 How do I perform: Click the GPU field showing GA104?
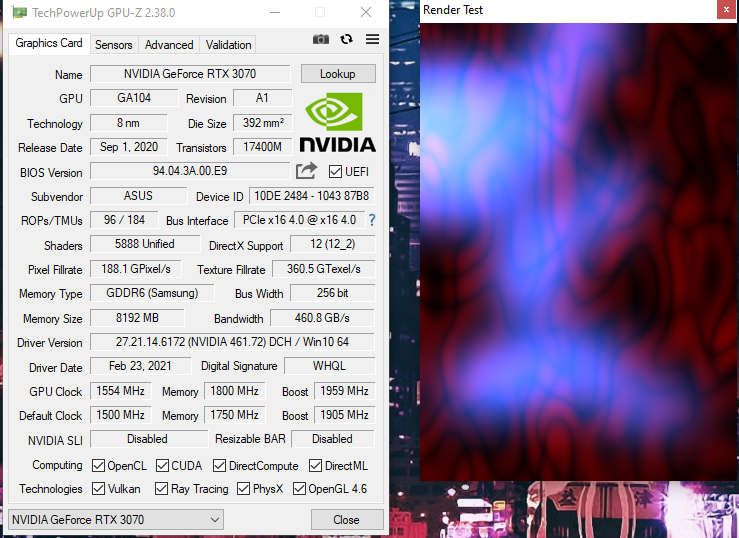[x=134, y=98]
